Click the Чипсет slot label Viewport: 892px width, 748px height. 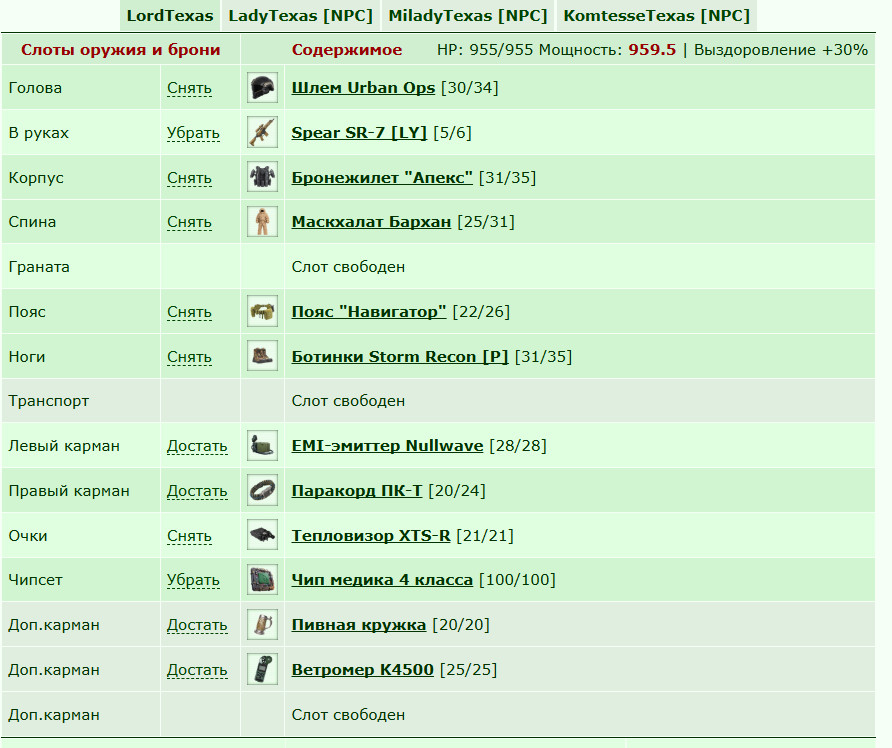[35, 581]
